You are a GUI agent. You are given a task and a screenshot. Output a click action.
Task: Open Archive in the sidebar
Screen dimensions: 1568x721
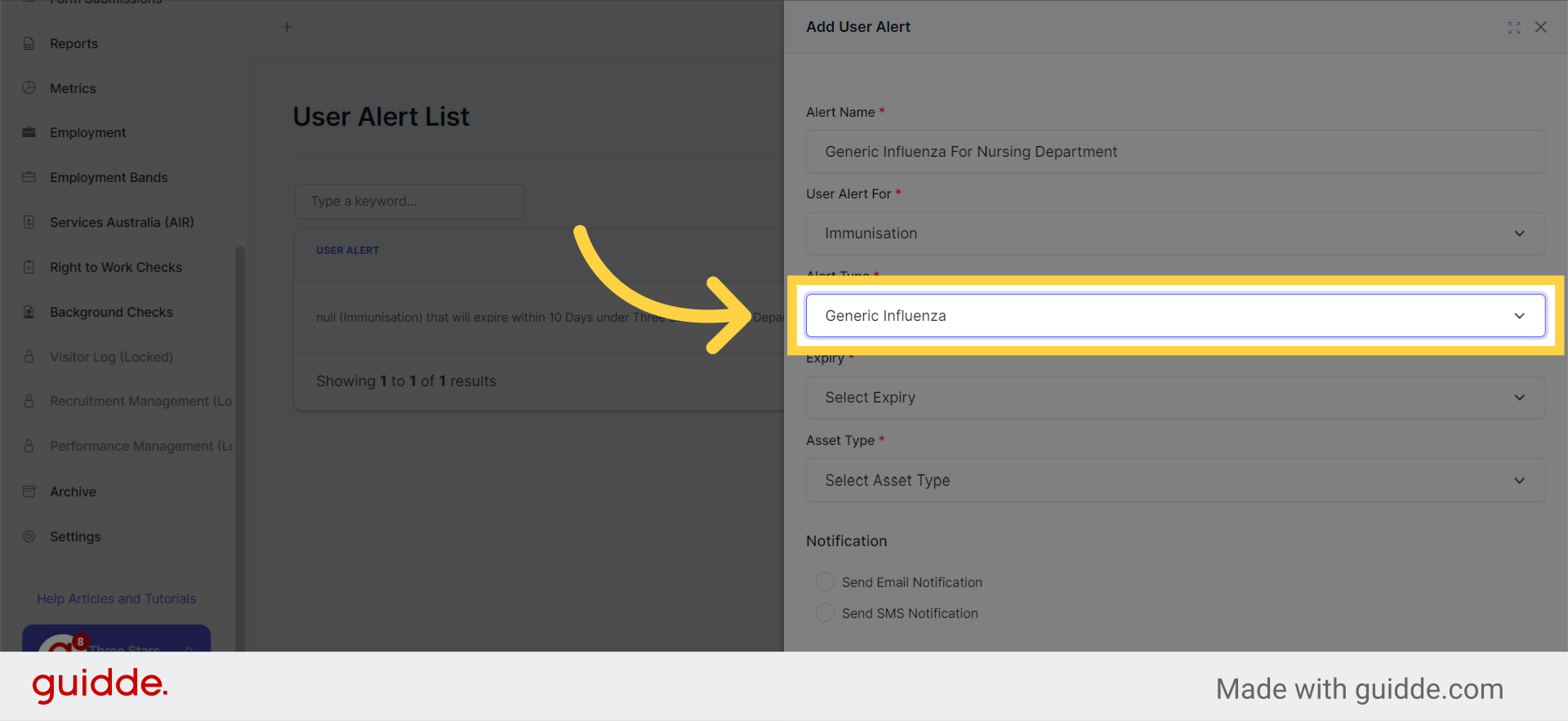(73, 492)
